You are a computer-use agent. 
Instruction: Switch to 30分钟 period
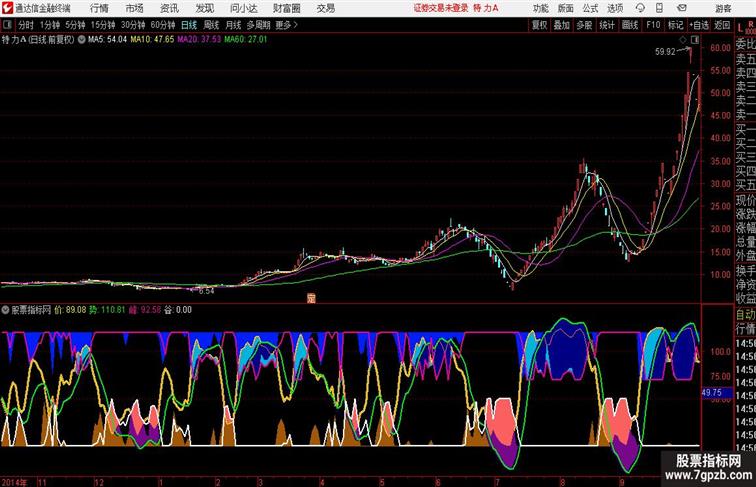click(133, 25)
